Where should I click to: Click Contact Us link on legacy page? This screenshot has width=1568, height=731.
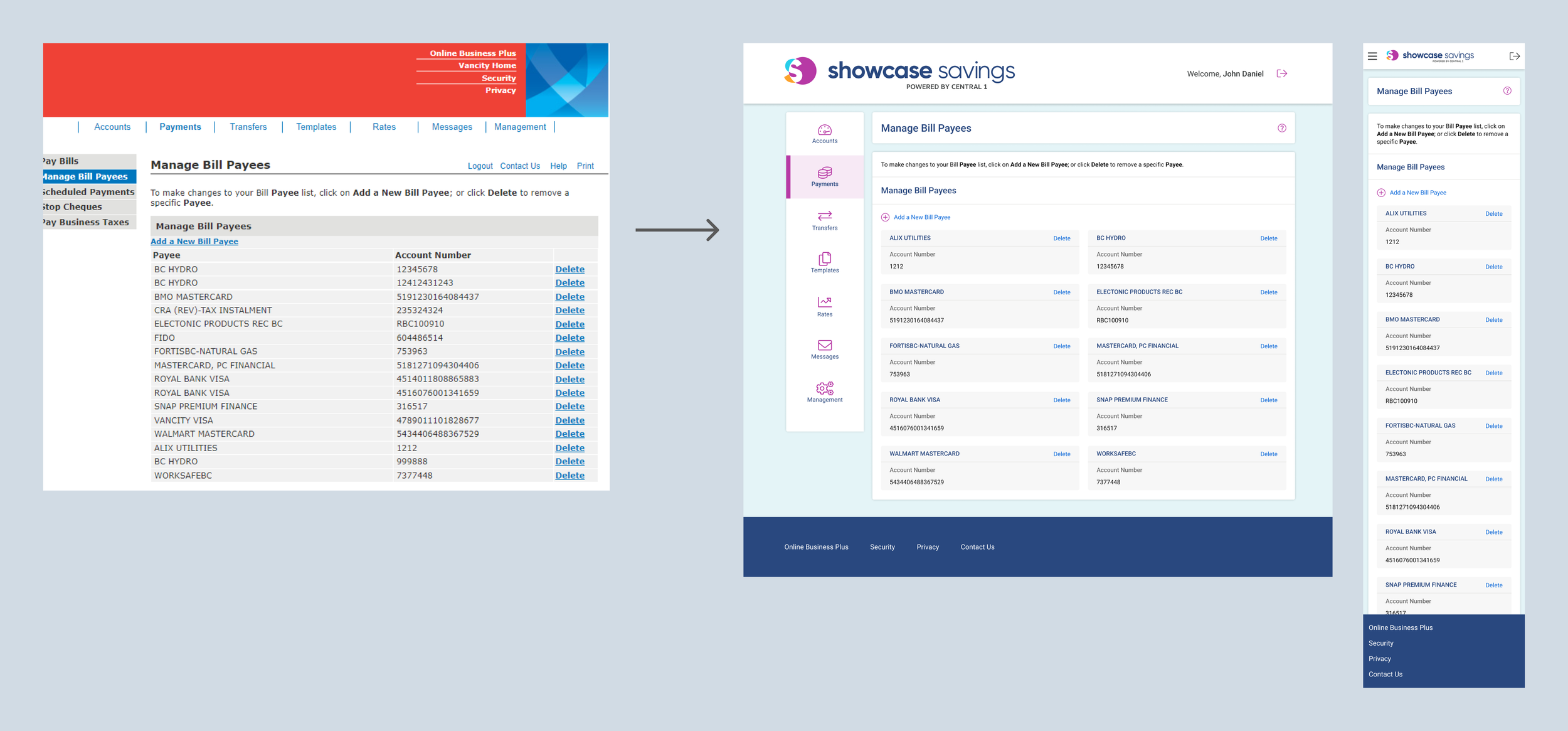pos(520,166)
